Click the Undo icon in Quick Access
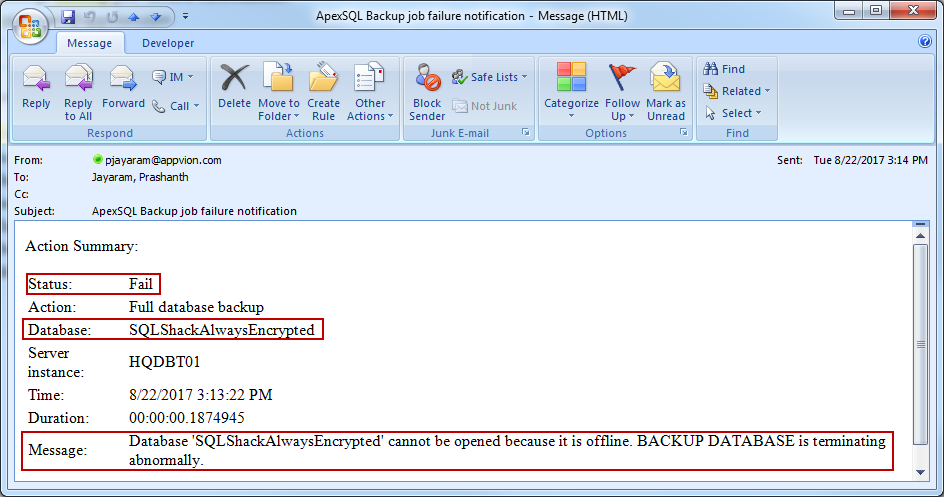Viewport: 944px width, 497px height. click(x=90, y=17)
